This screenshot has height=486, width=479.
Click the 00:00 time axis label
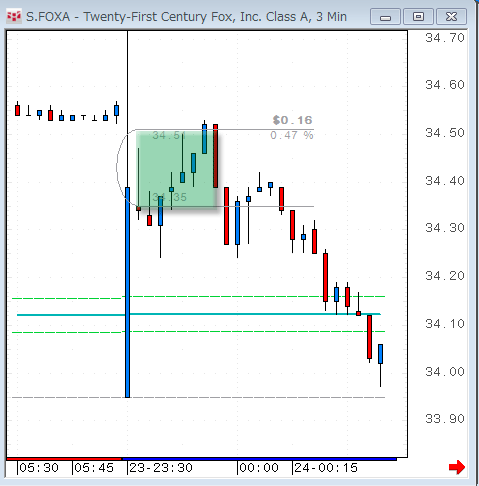(x=259, y=468)
